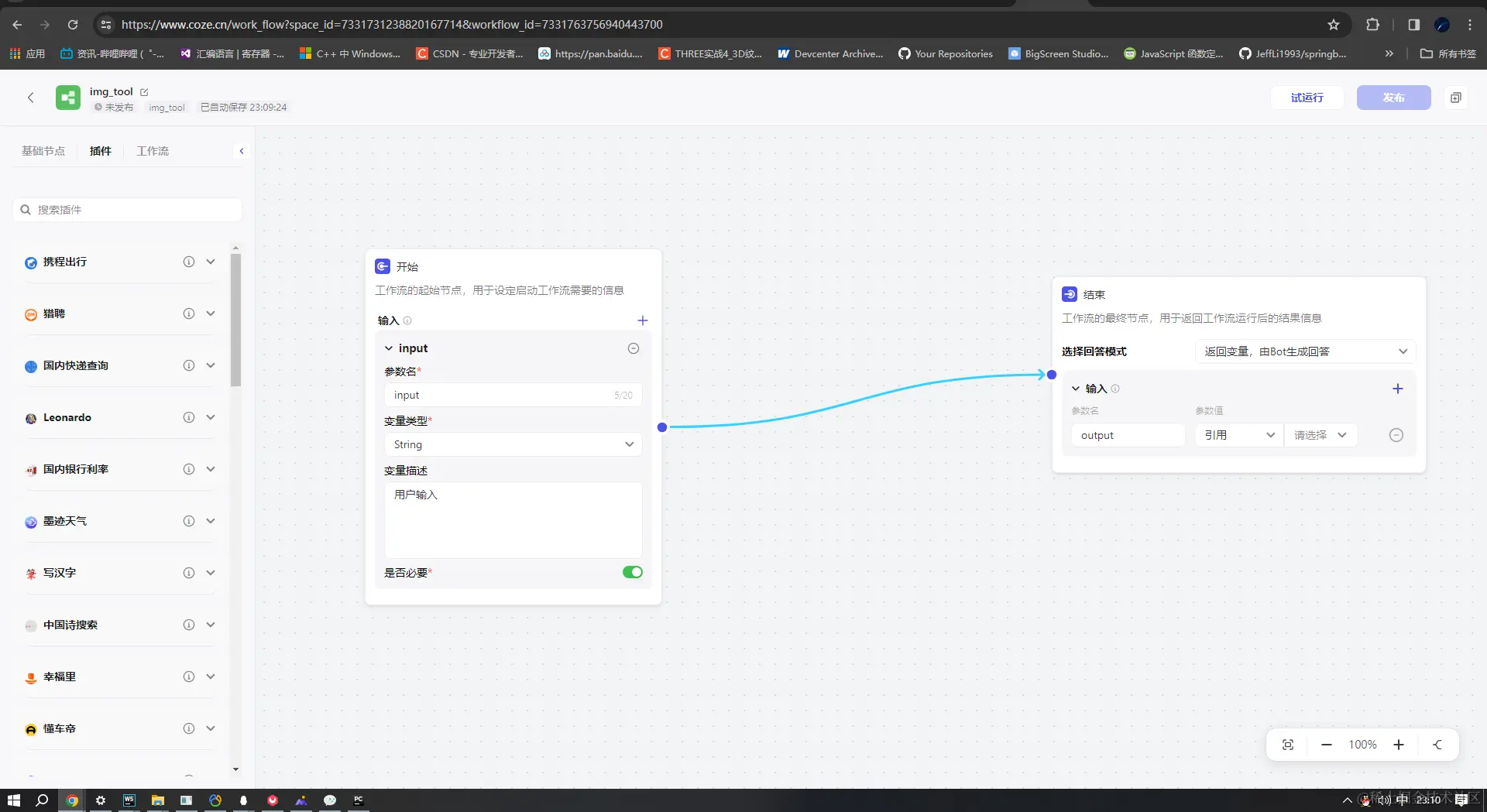Focus the 搜索插件 search field
The height and width of the screenshot is (812, 1487).
click(x=128, y=210)
